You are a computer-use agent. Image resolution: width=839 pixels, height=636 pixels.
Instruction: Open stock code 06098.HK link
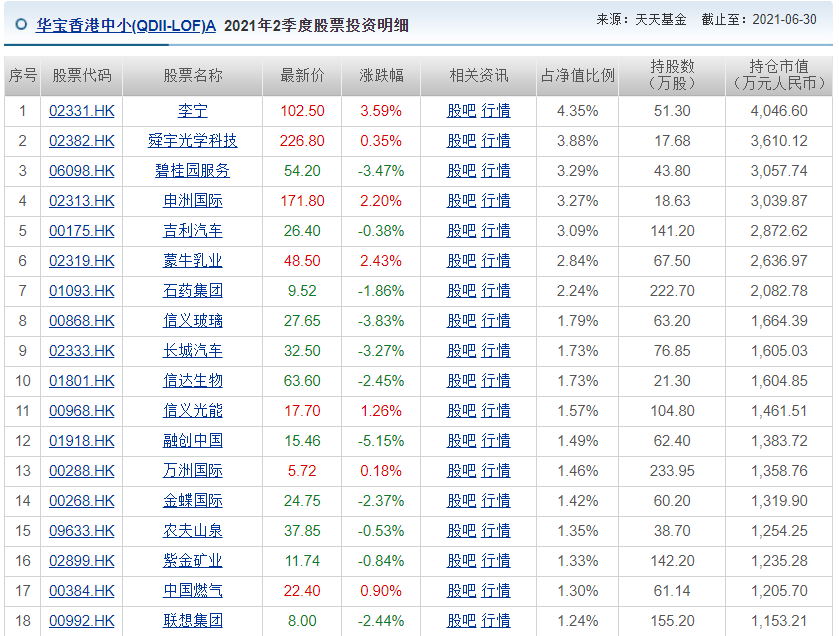click(82, 171)
